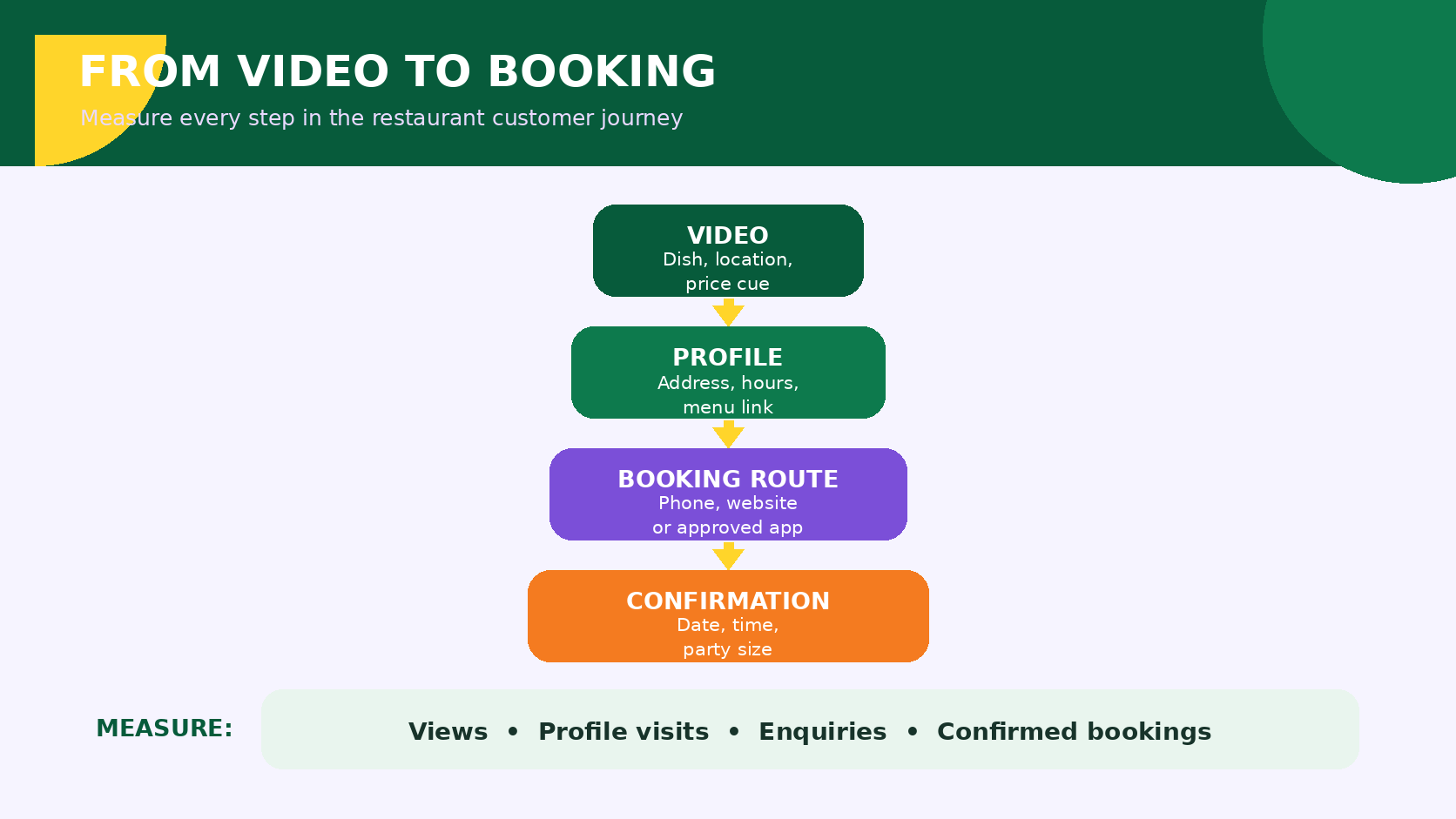This screenshot has height=819, width=1456.
Task: Click the BOOKING ROUTE heading
Action: pyautogui.click(x=728, y=479)
